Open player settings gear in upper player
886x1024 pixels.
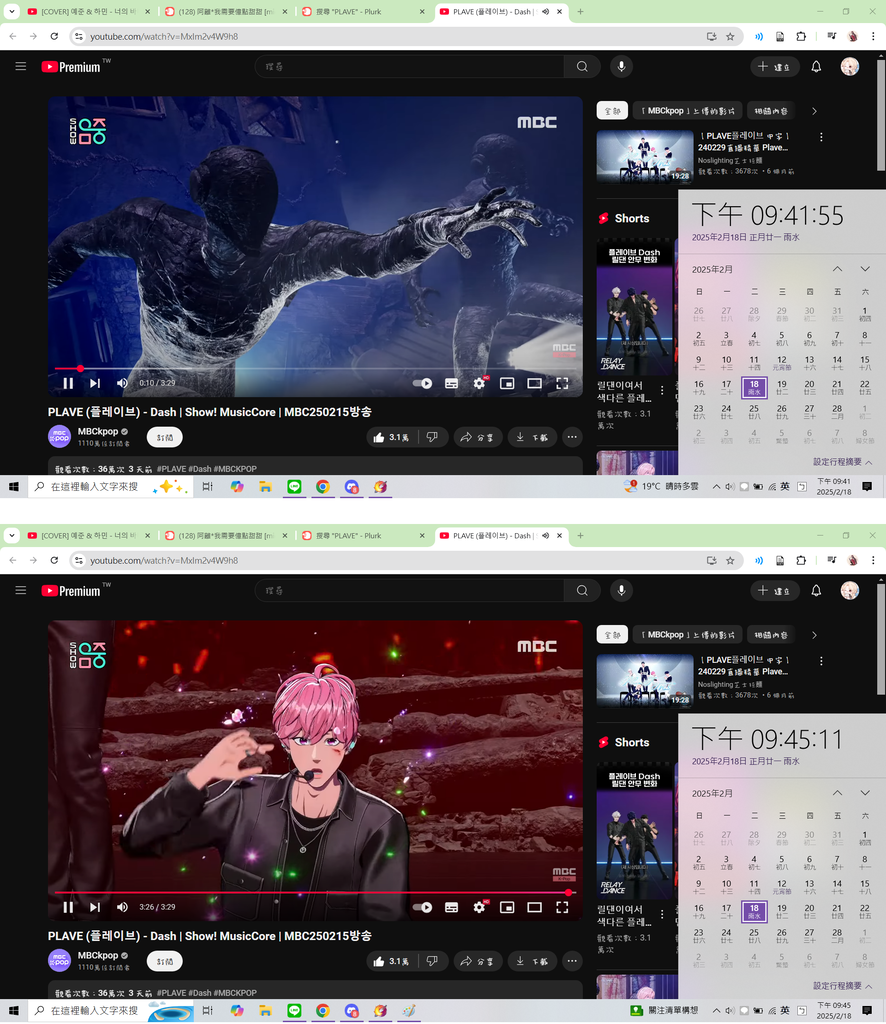tap(479, 383)
